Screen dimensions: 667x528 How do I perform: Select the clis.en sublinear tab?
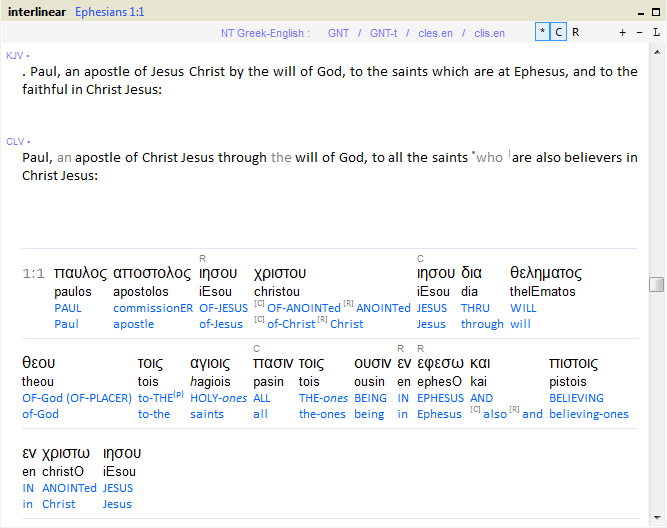pos(489,33)
